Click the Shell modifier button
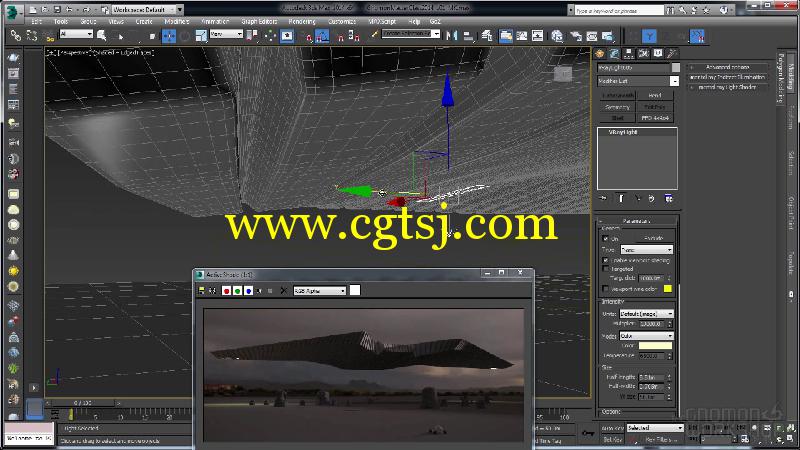Image resolution: width=800 pixels, height=450 pixels. [617, 118]
